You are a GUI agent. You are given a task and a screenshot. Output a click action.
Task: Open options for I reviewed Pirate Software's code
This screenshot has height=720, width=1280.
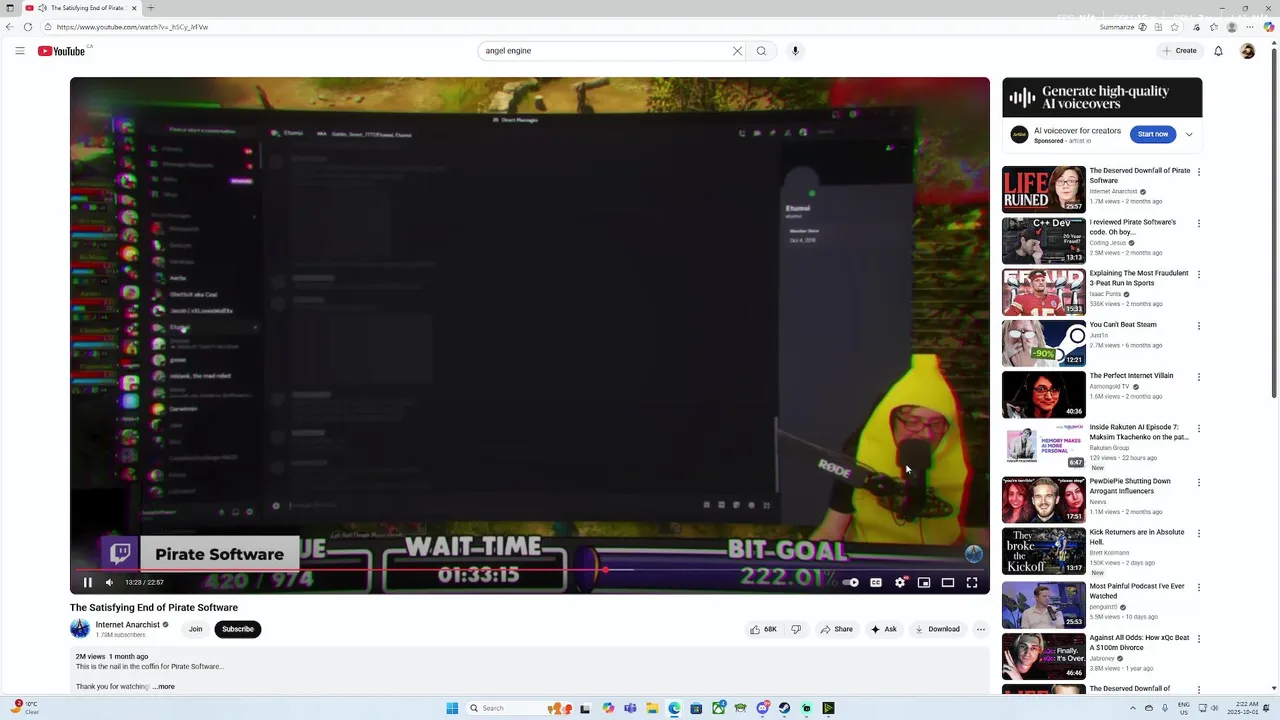click(x=1198, y=223)
